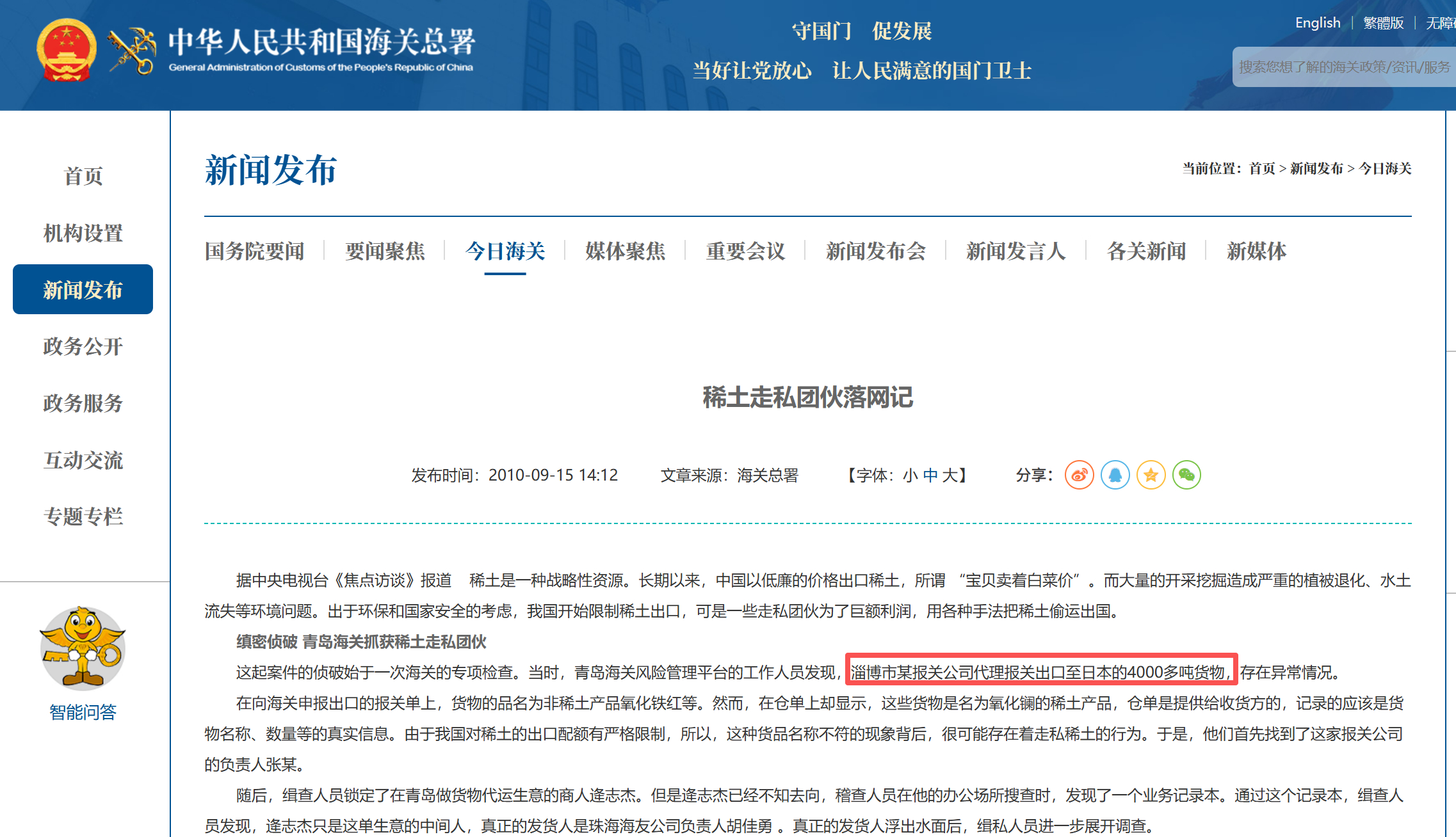This screenshot has width=1456, height=837.
Task: Select 新闻发布 sidebar item
Action: (x=83, y=289)
